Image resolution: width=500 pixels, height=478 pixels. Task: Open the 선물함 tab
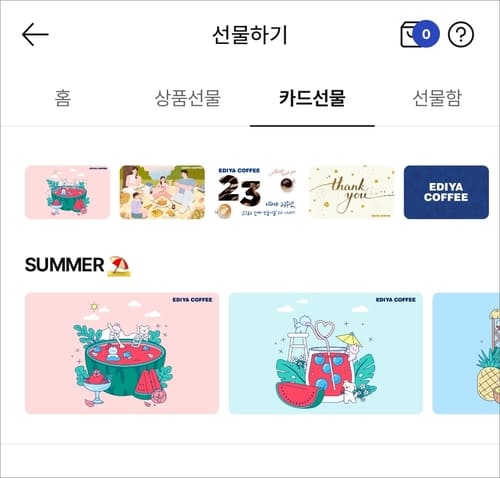[x=437, y=98]
